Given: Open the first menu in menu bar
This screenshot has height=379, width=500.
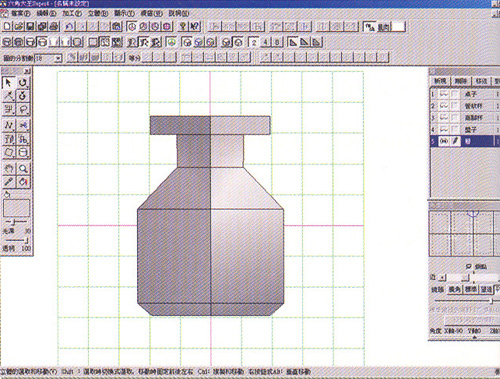Looking at the screenshot, I should (x=20, y=14).
